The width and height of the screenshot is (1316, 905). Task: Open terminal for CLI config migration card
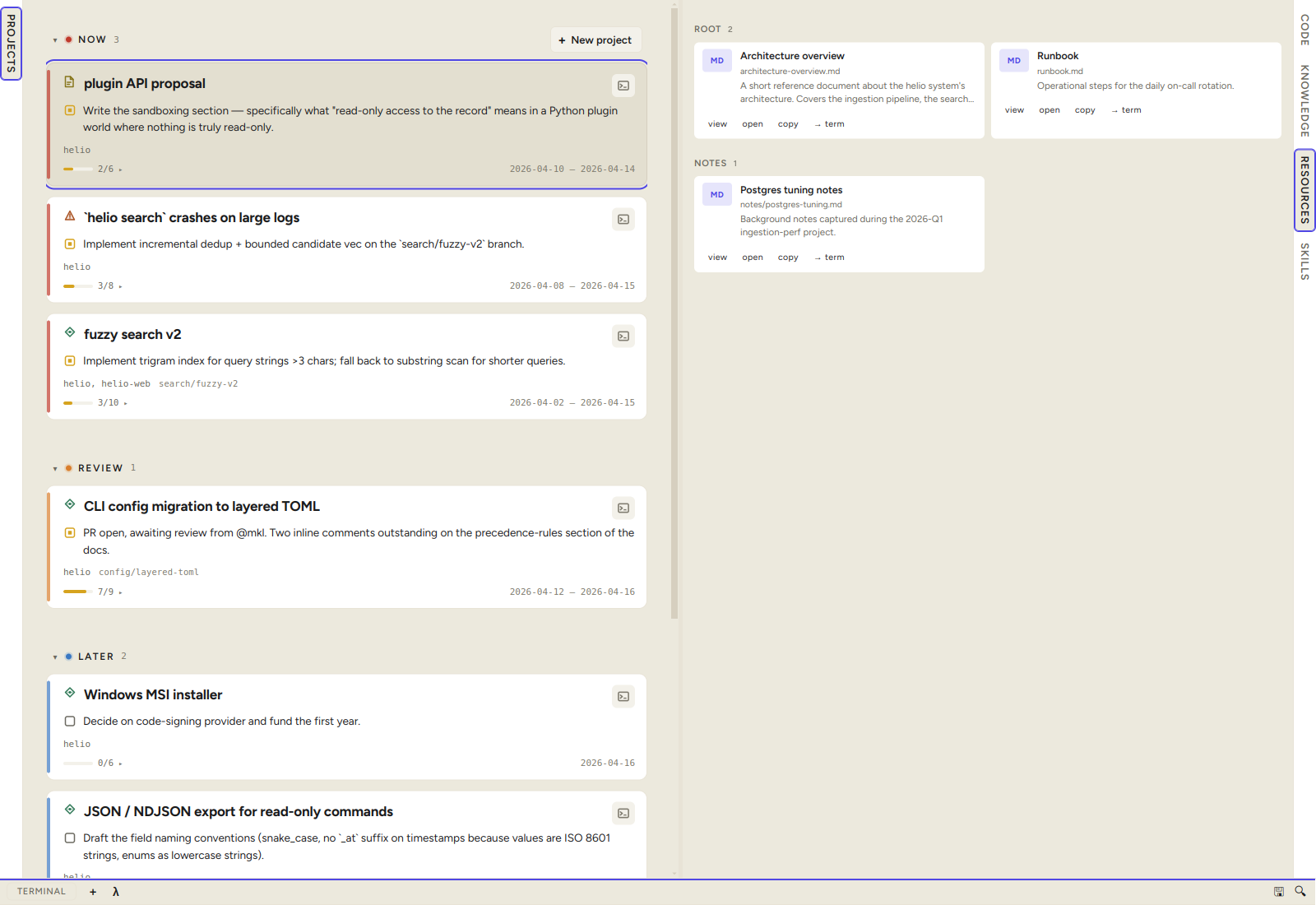point(623,508)
